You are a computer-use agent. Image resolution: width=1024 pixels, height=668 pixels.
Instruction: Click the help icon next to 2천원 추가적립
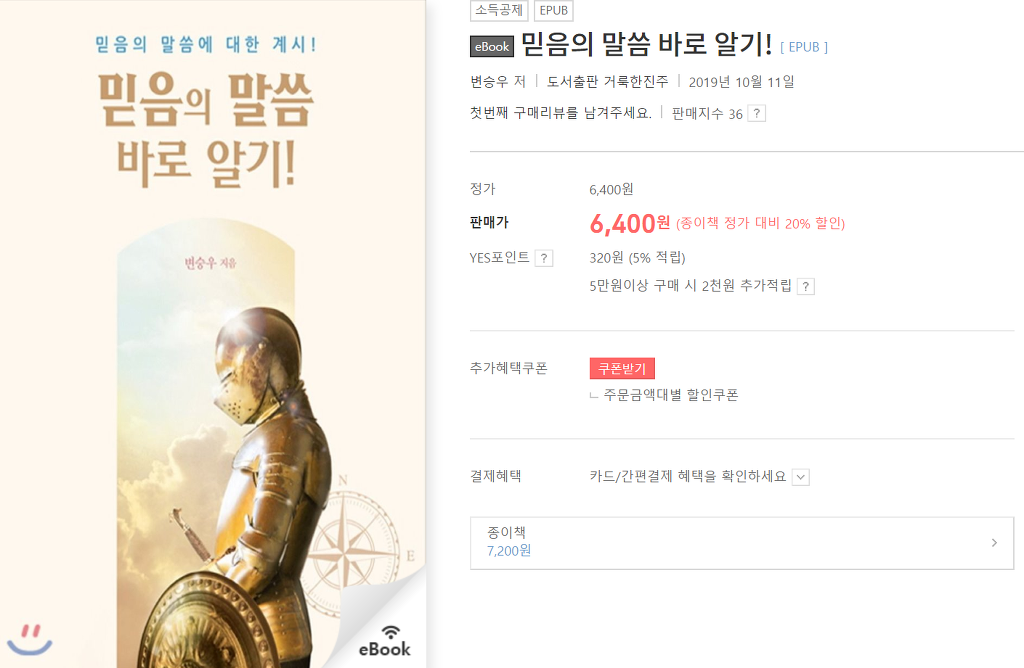coord(806,286)
